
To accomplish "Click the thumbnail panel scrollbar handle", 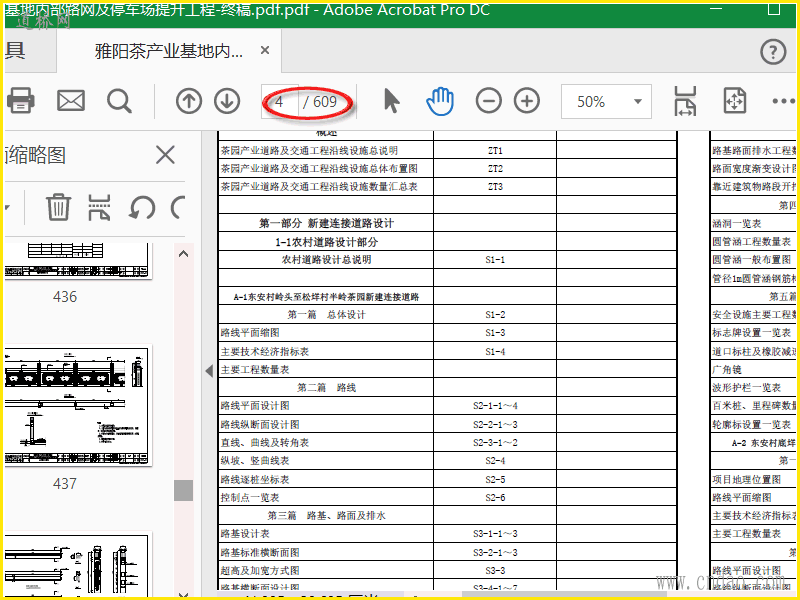I will pyautogui.click(x=184, y=490).
